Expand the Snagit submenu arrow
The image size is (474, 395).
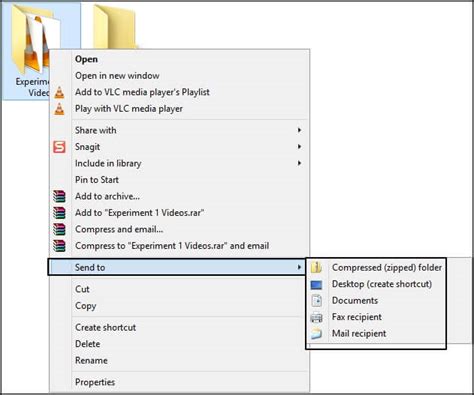(299, 147)
